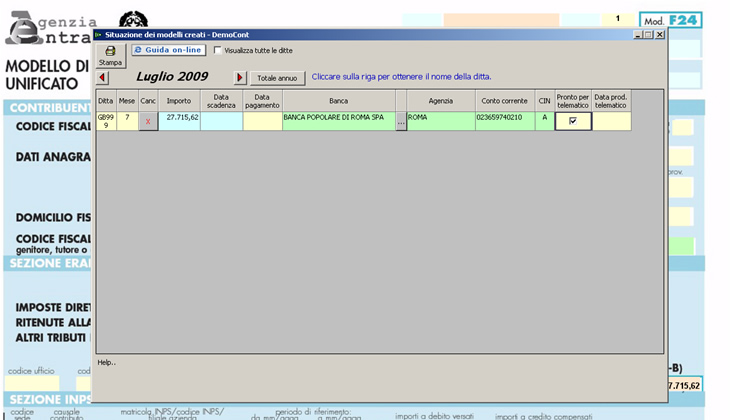The width and height of the screenshot is (735, 420).
Task: Go to previous month with left arrow
Action: click(x=102, y=77)
